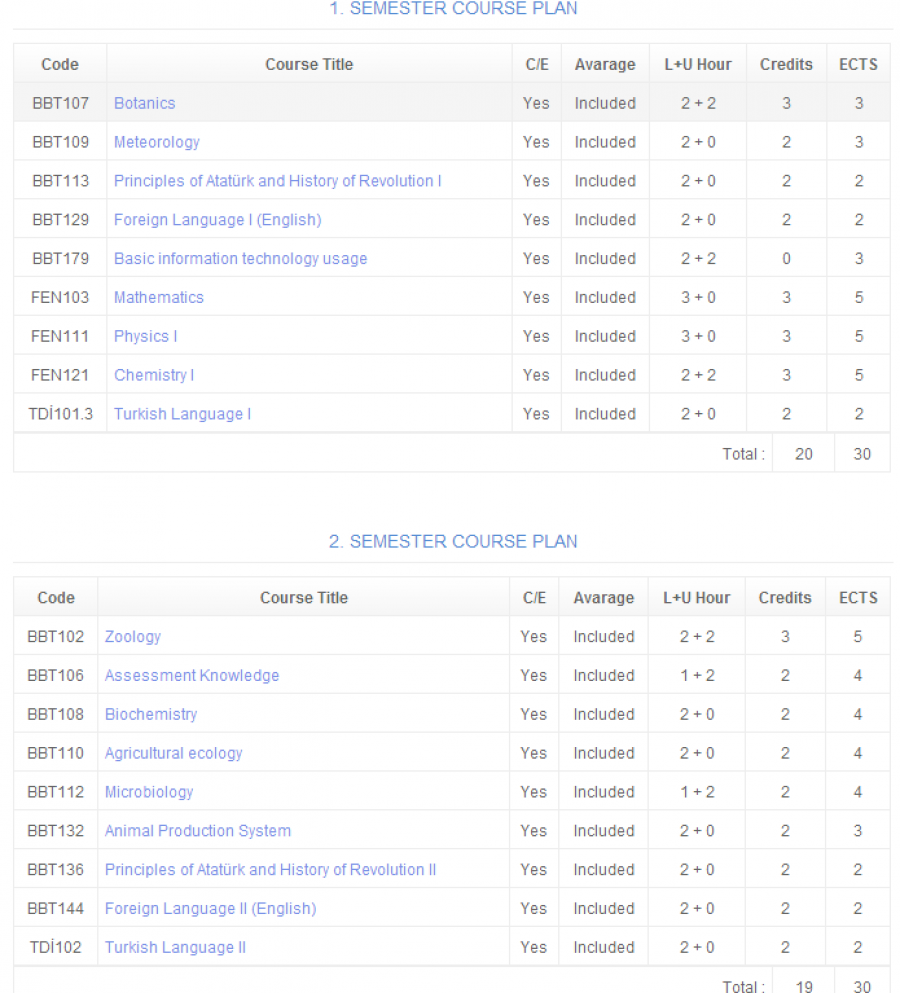The image size is (900, 993).
Task: Click L+U Hour header in semester 1 table
Action: [x=698, y=65]
